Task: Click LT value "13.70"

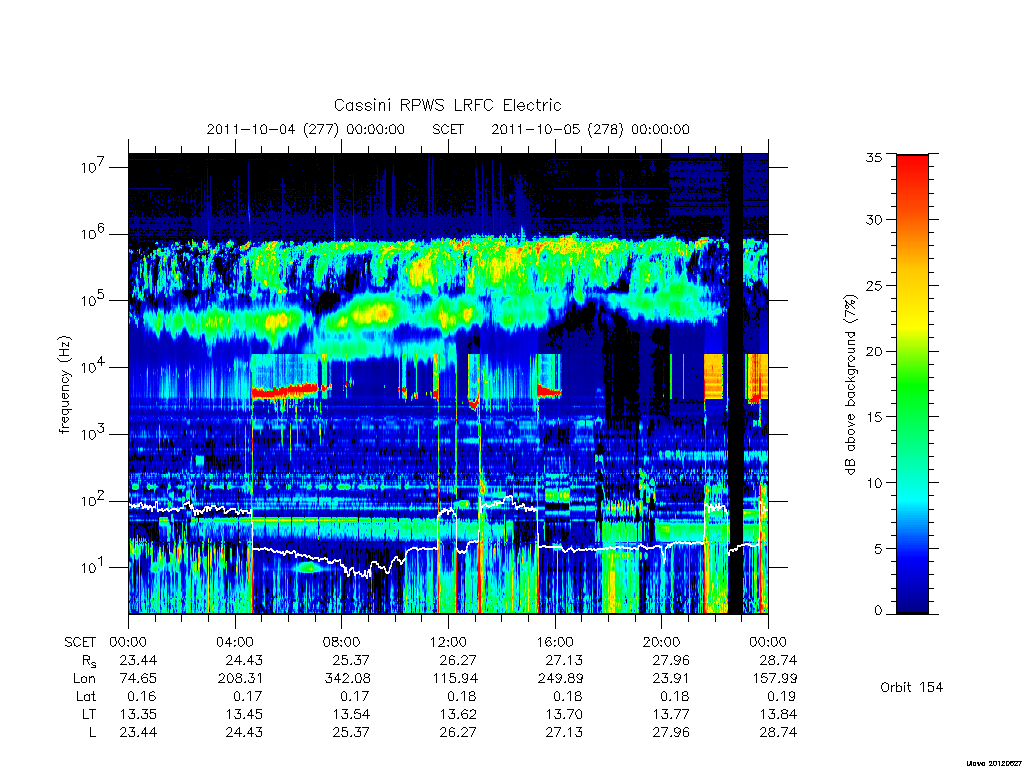Action: [564, 714]
